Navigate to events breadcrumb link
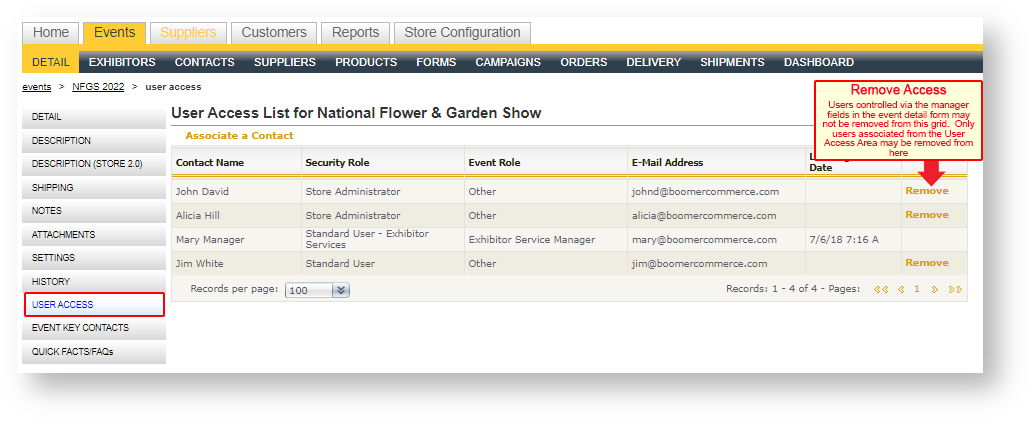 pyautogui.click(x=37, y=87)
